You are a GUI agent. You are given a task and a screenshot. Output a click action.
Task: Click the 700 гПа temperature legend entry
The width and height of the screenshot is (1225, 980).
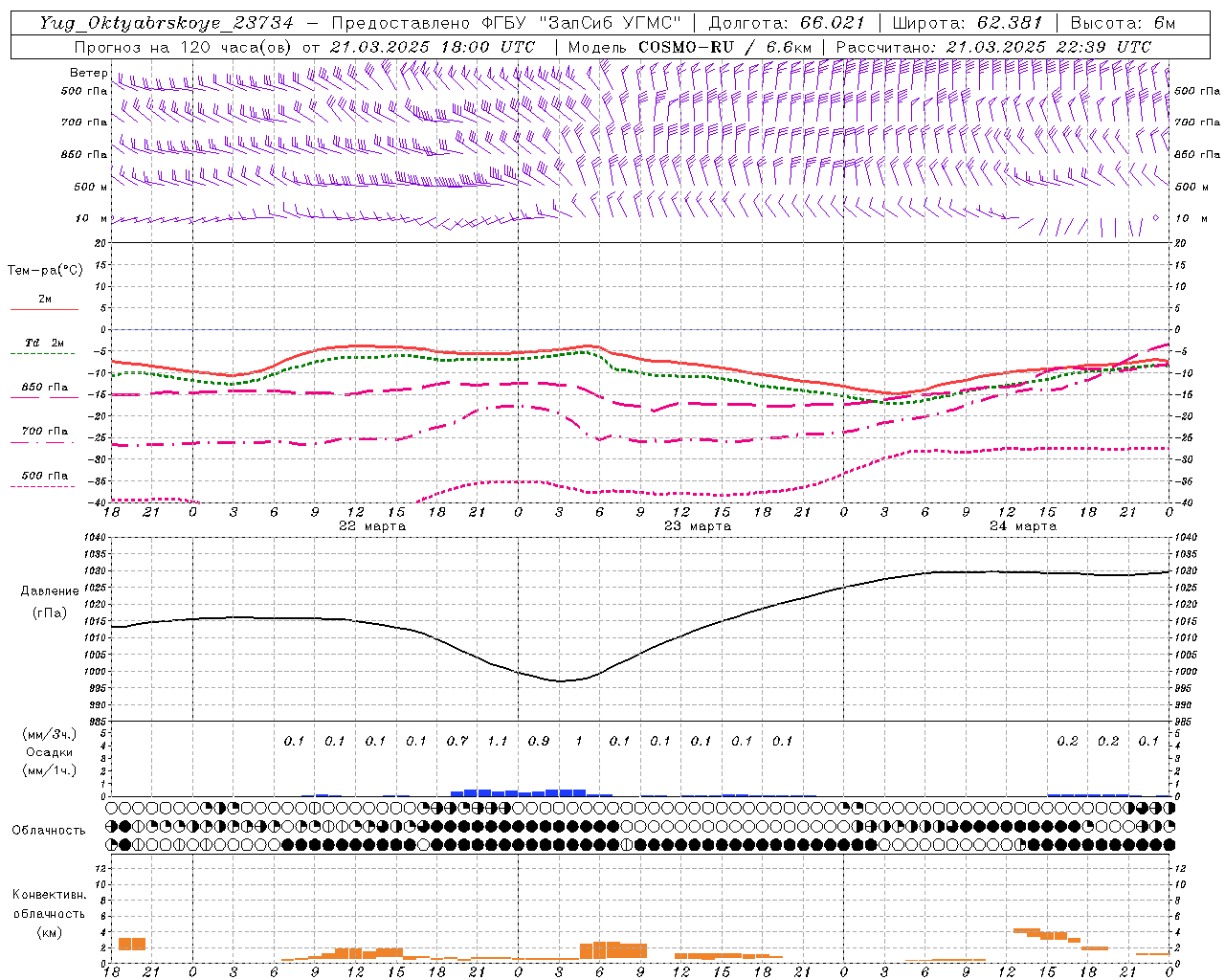[x=44, y=434]
